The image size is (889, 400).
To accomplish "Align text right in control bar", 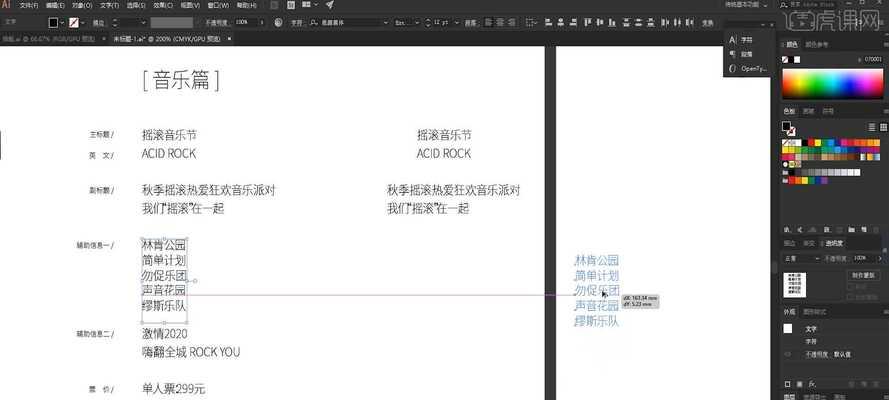I will (x=512, y=23).
